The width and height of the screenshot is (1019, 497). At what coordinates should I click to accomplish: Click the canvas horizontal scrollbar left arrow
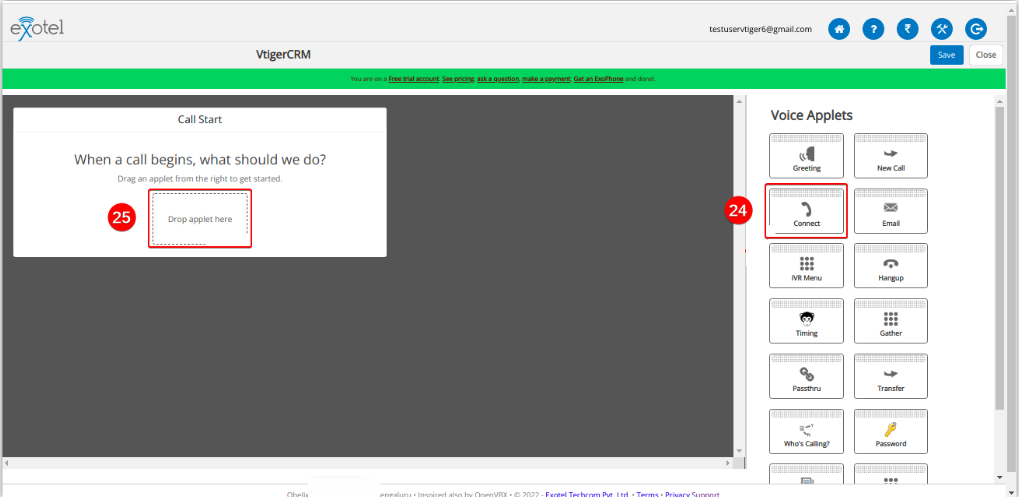(6, 463)
